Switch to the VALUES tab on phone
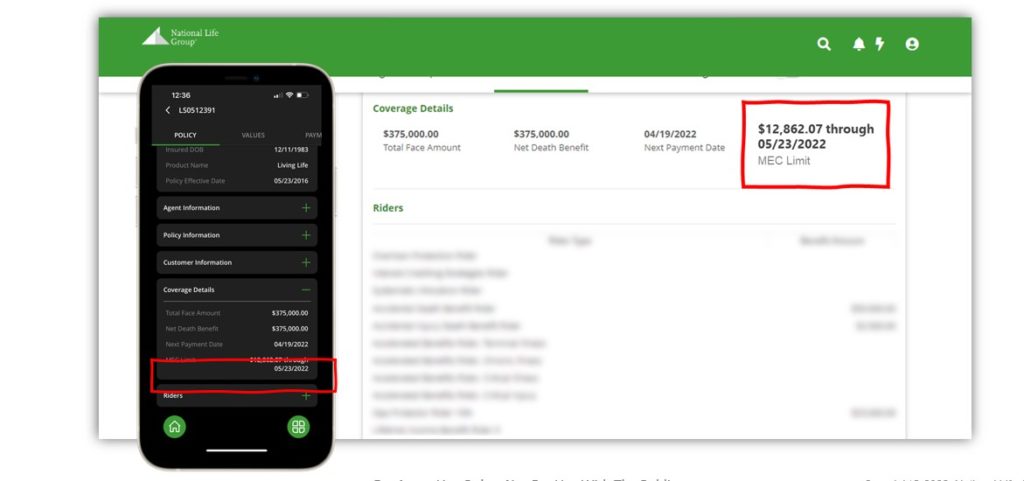The height and width of the screenshot is (481, 1024). tap(253, 134)
